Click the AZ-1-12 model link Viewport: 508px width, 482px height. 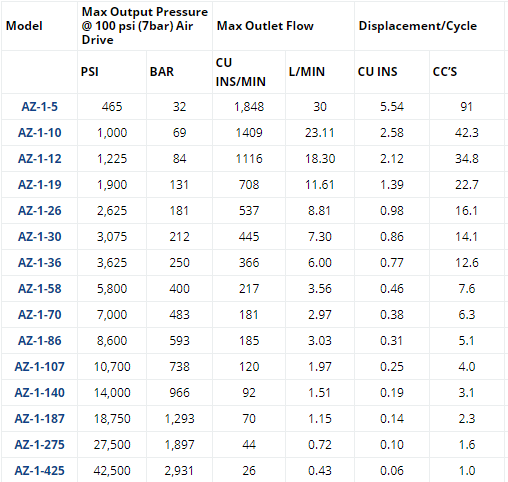click(39, 159)
